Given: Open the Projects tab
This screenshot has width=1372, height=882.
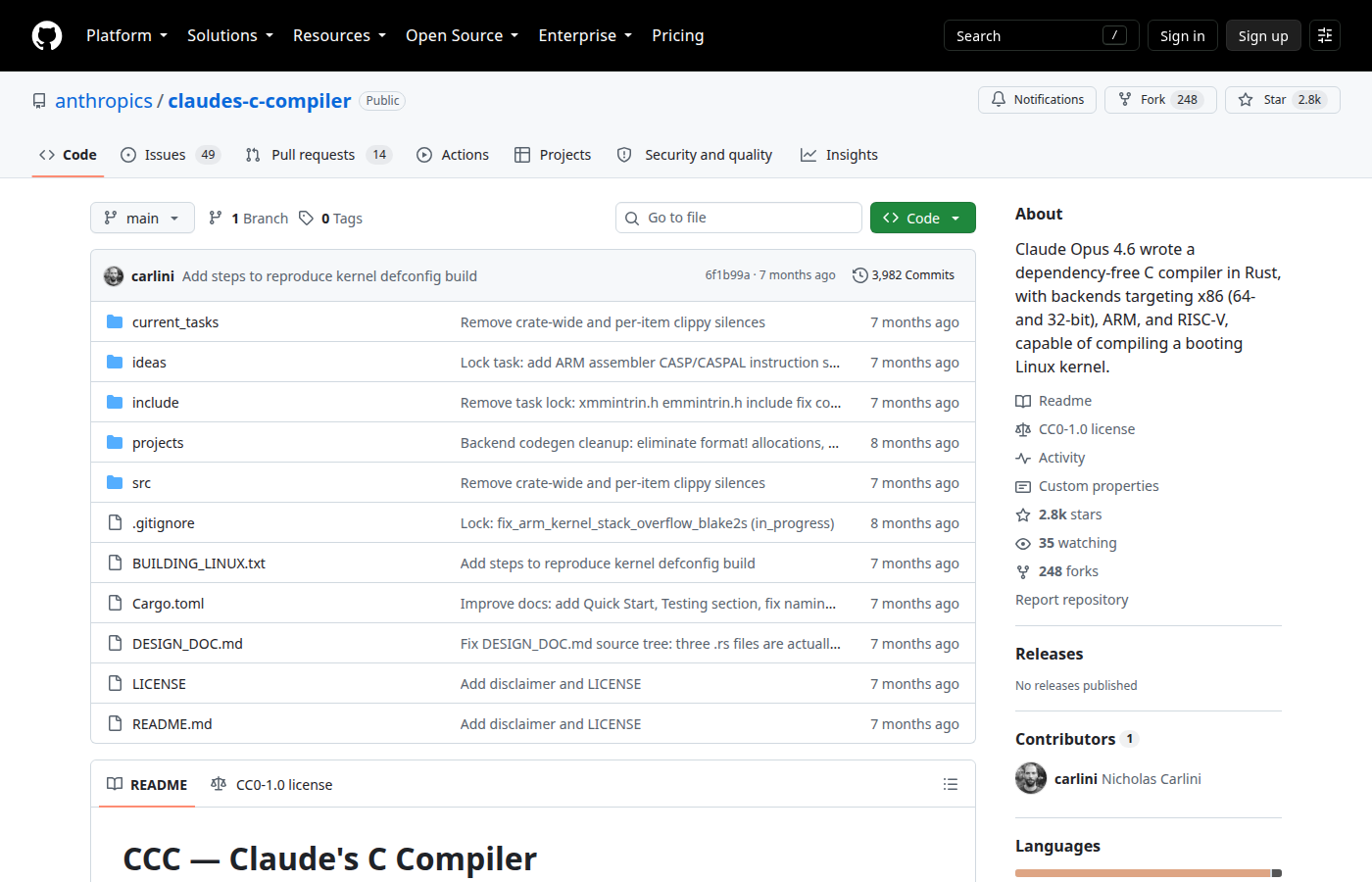Looking at the screenshot, I should click(553, 155).
